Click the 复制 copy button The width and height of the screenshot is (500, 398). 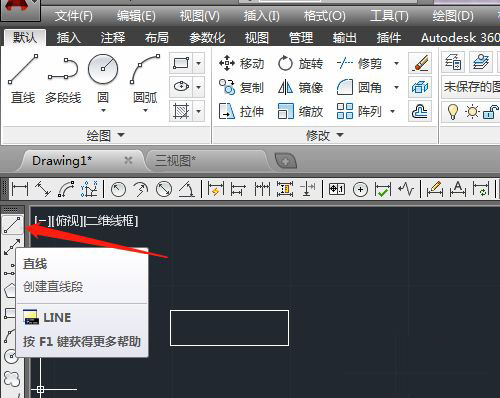click(241, 87)
